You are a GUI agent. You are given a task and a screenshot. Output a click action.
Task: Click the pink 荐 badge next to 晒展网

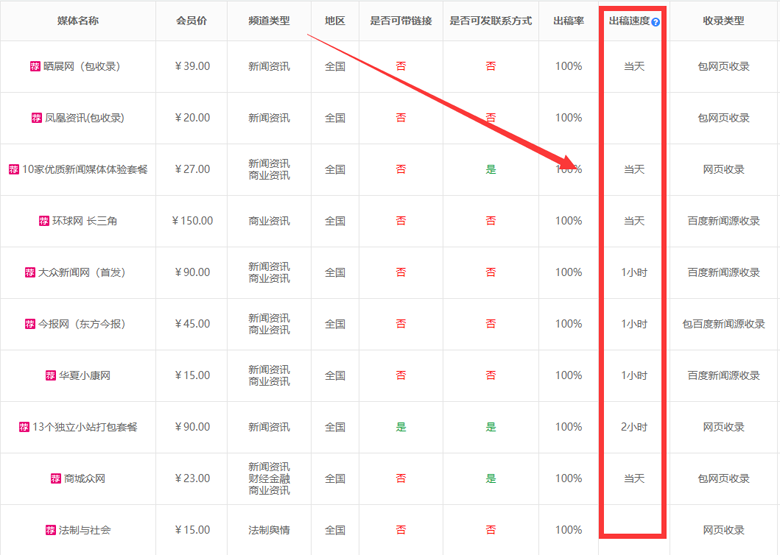(36, 66)
